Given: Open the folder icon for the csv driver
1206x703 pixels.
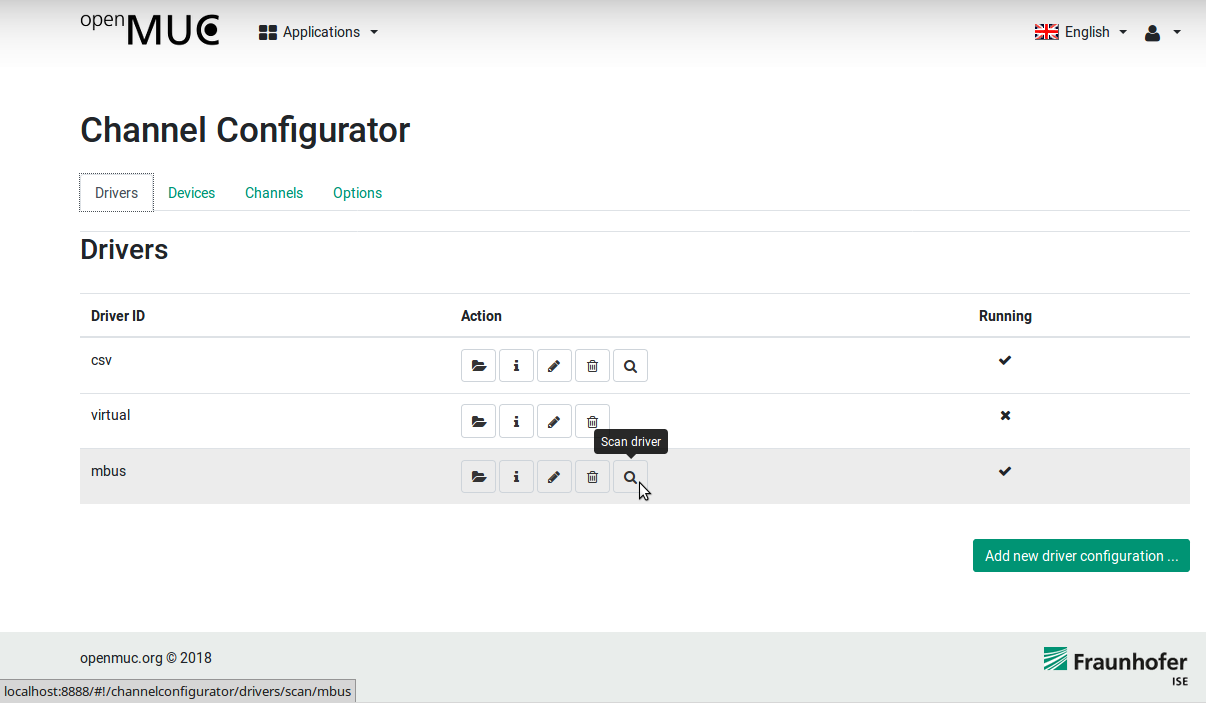Looking at the screenshot, I should click(478, 365).
